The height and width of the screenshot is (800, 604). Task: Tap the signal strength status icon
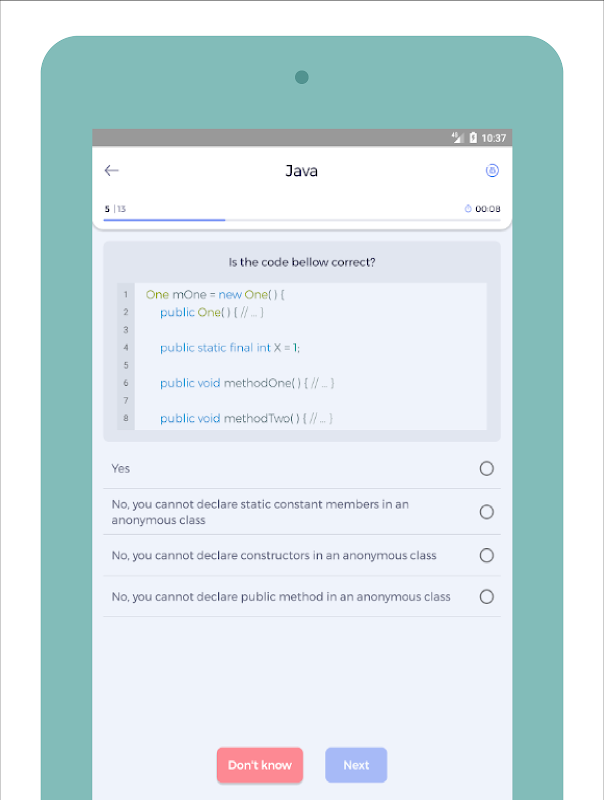tap(457, 137)
